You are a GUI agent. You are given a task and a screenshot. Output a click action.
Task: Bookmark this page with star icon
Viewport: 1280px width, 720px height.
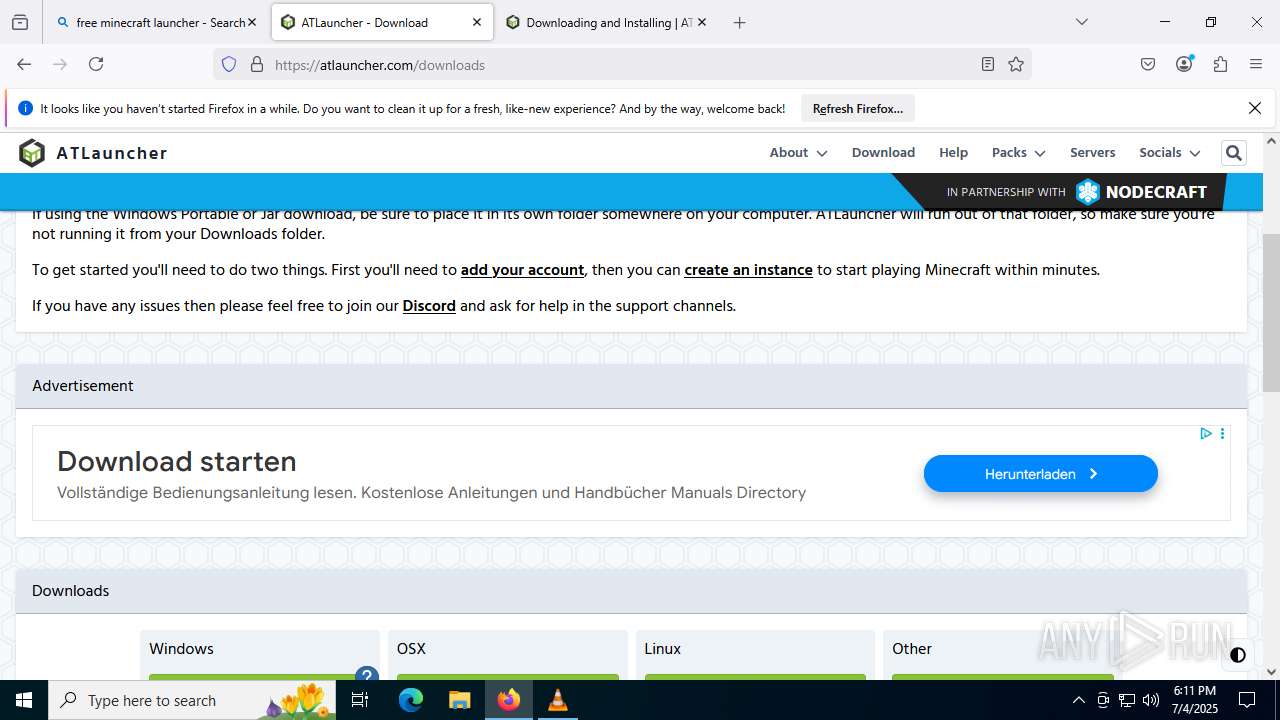(1016, 64)
